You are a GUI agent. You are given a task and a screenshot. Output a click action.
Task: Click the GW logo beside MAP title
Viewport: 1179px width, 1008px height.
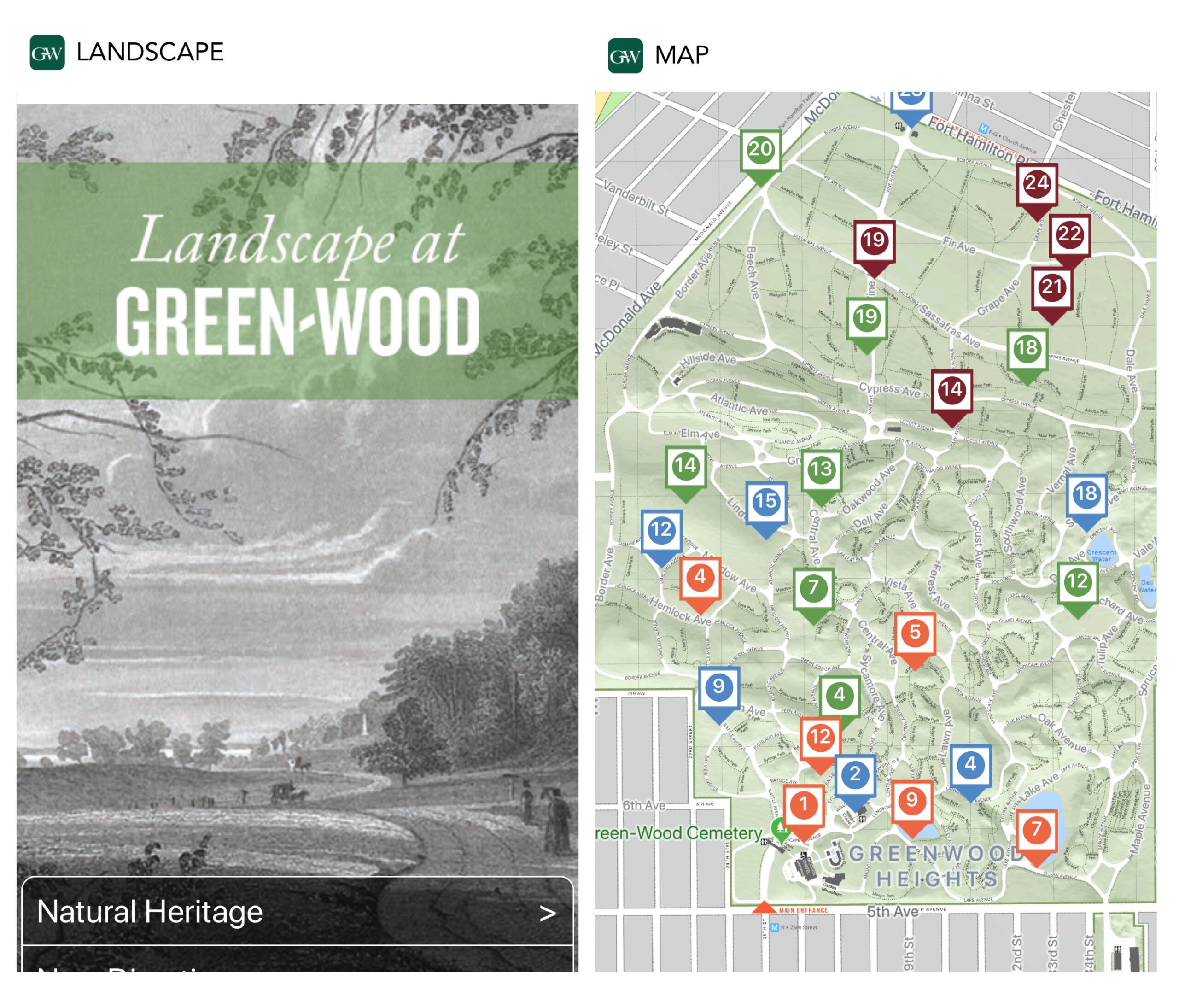625,56
